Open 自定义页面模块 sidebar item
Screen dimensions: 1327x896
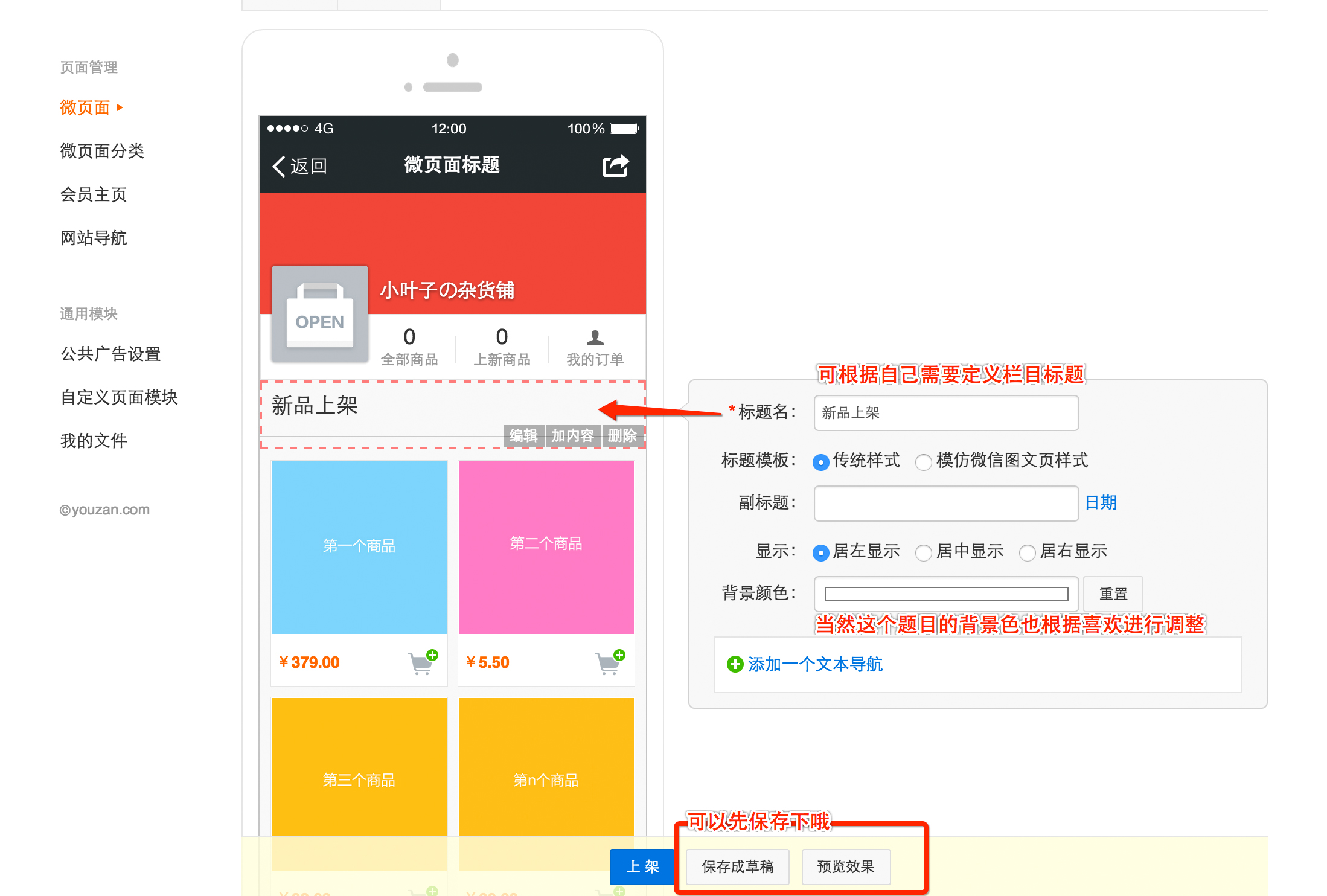(x=119, y=397)
